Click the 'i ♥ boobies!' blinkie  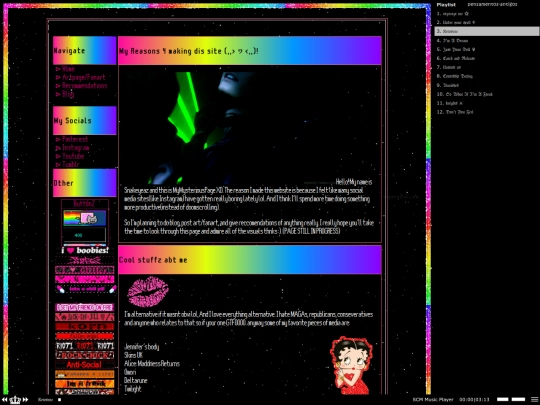coord(85,250)
